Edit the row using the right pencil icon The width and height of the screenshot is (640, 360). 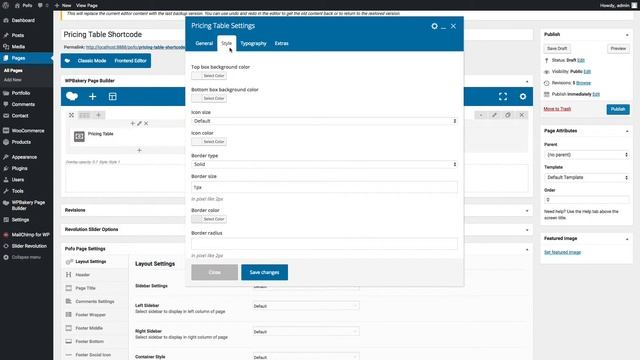494,115
